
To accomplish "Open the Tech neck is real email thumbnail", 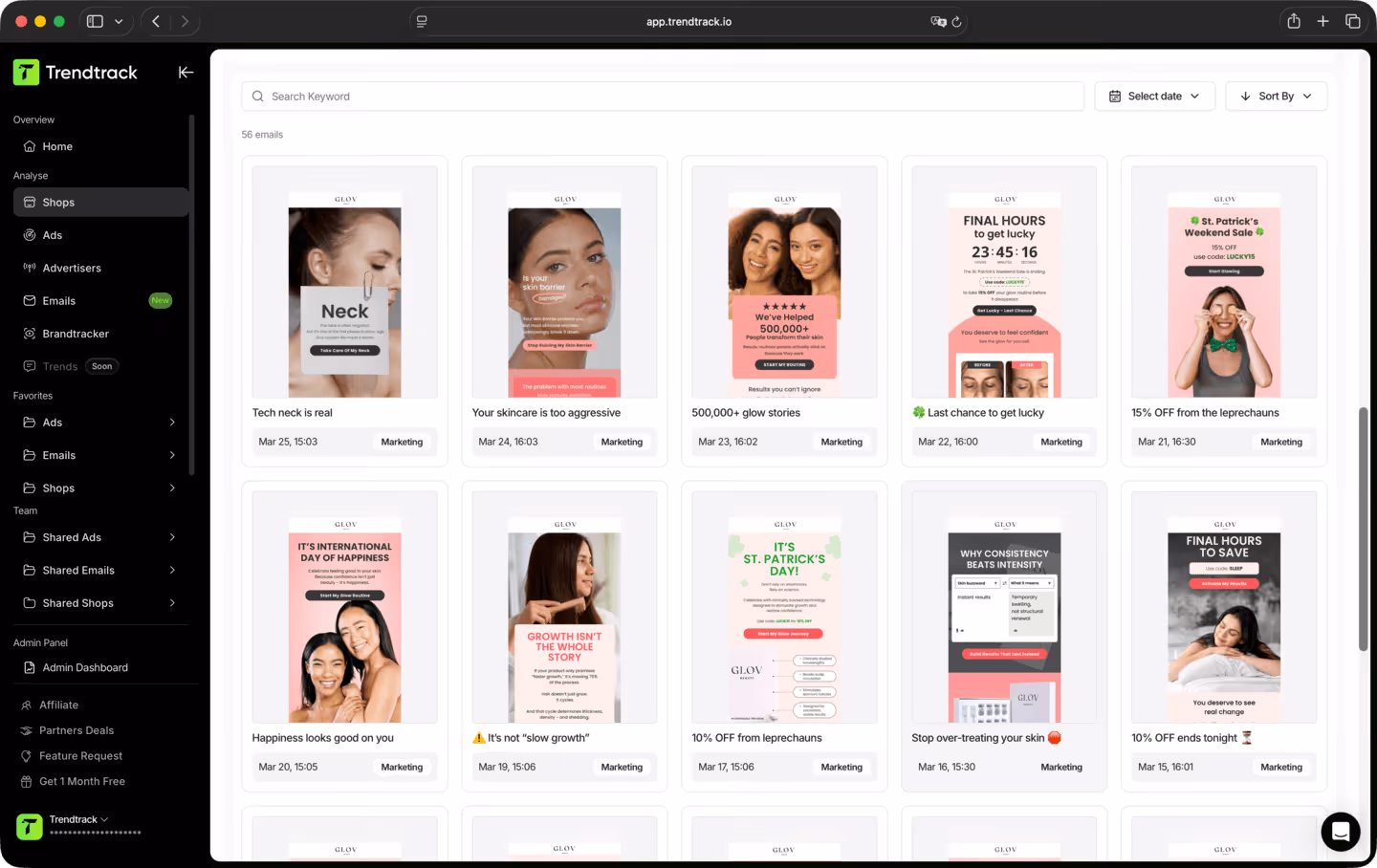I will click(344, 282).
